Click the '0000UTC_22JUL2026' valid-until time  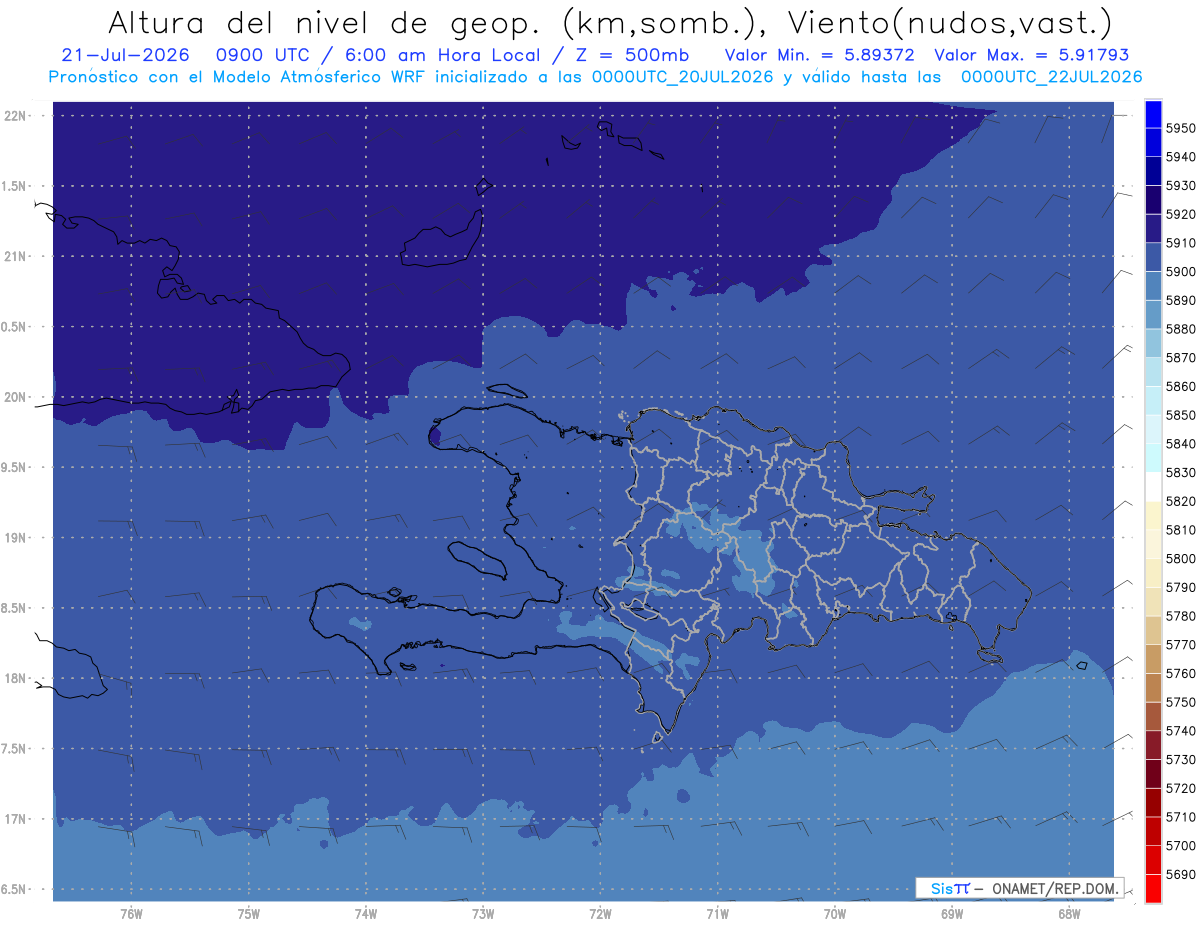(x=1051, y=77)
